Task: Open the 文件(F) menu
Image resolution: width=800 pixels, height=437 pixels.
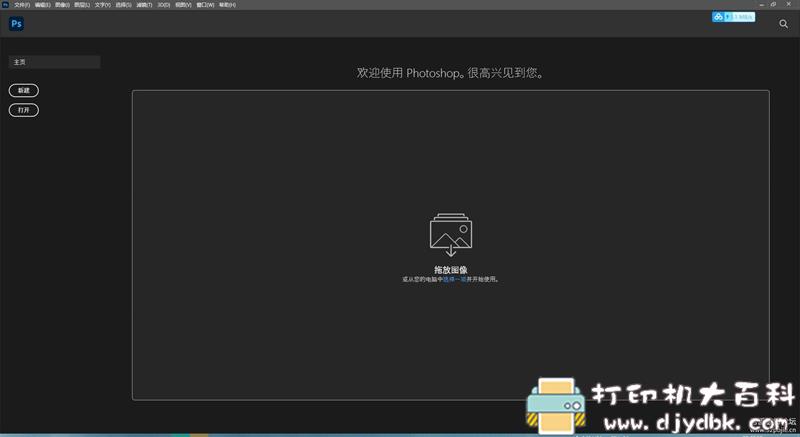Action: pyautogui.click(x=22, y=5)
